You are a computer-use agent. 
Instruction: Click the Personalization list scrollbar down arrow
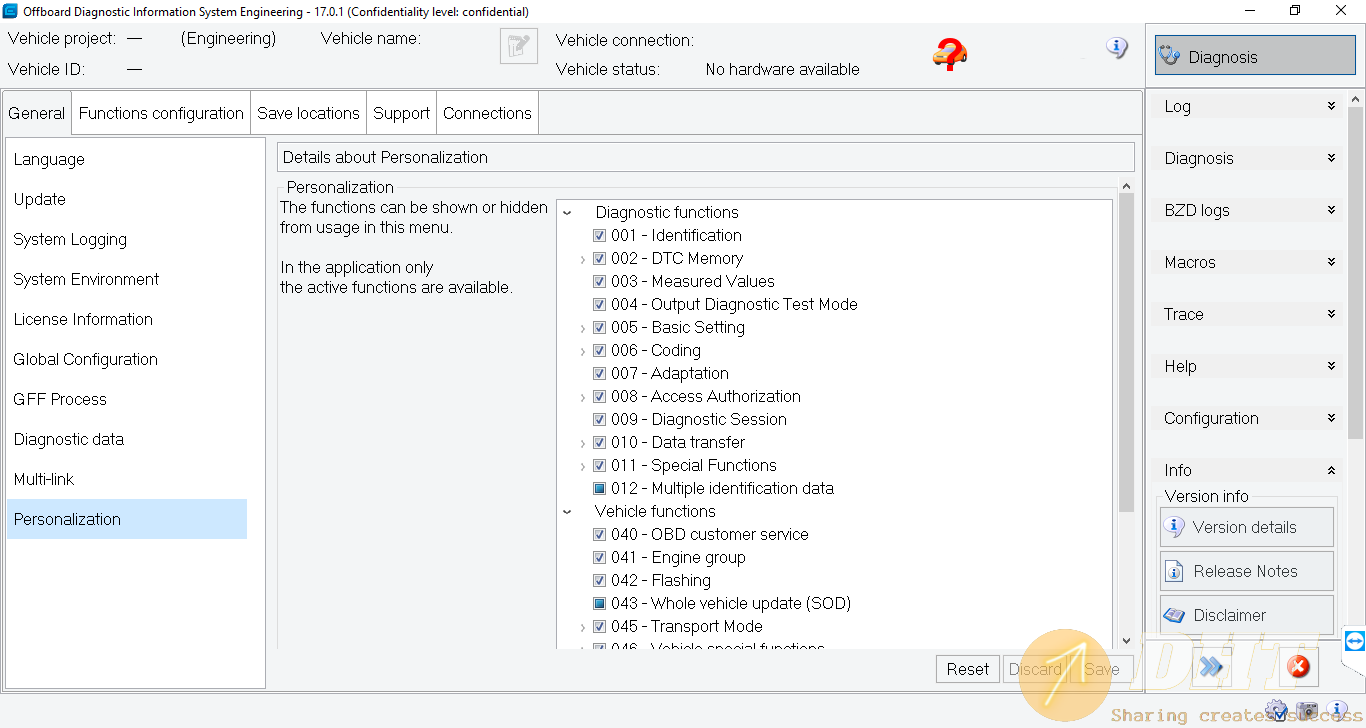tap(1126, 641)
